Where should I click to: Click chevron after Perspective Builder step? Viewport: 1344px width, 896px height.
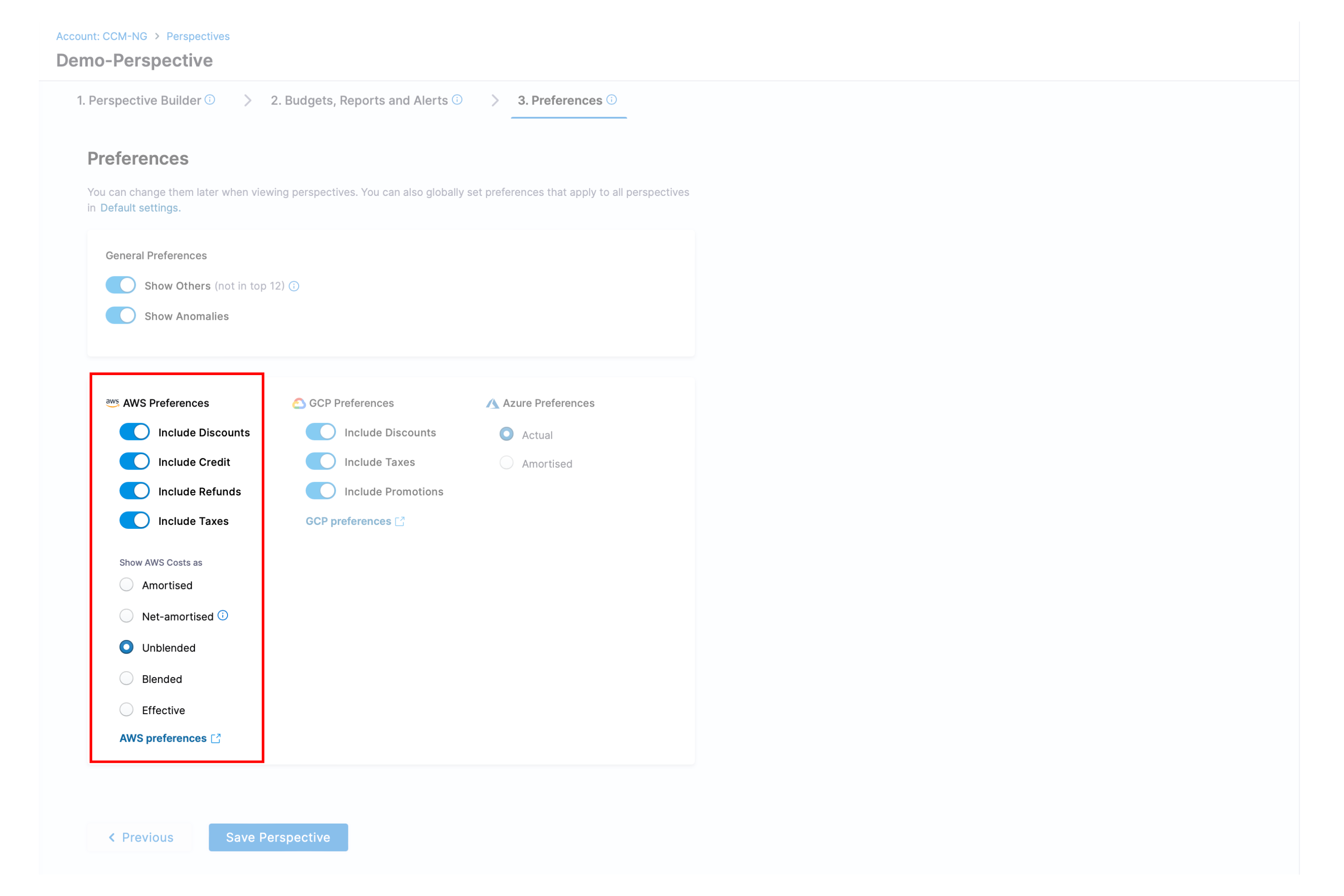[247, 101]
